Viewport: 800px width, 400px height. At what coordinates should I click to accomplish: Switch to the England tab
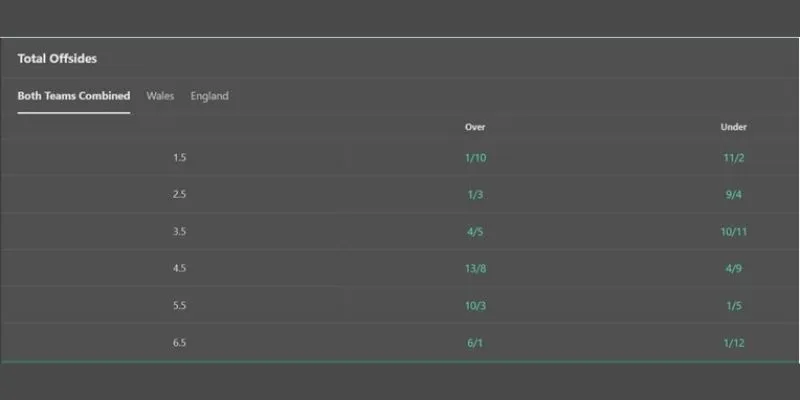click(x=210, y=96)
